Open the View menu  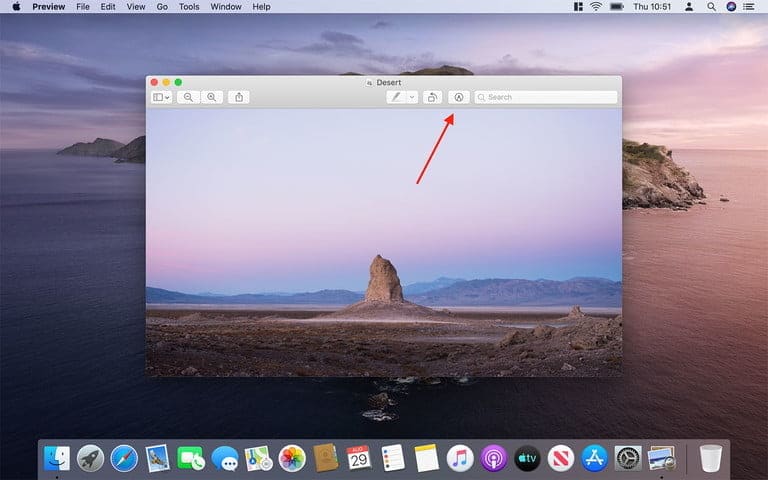[x=135, y=7]
